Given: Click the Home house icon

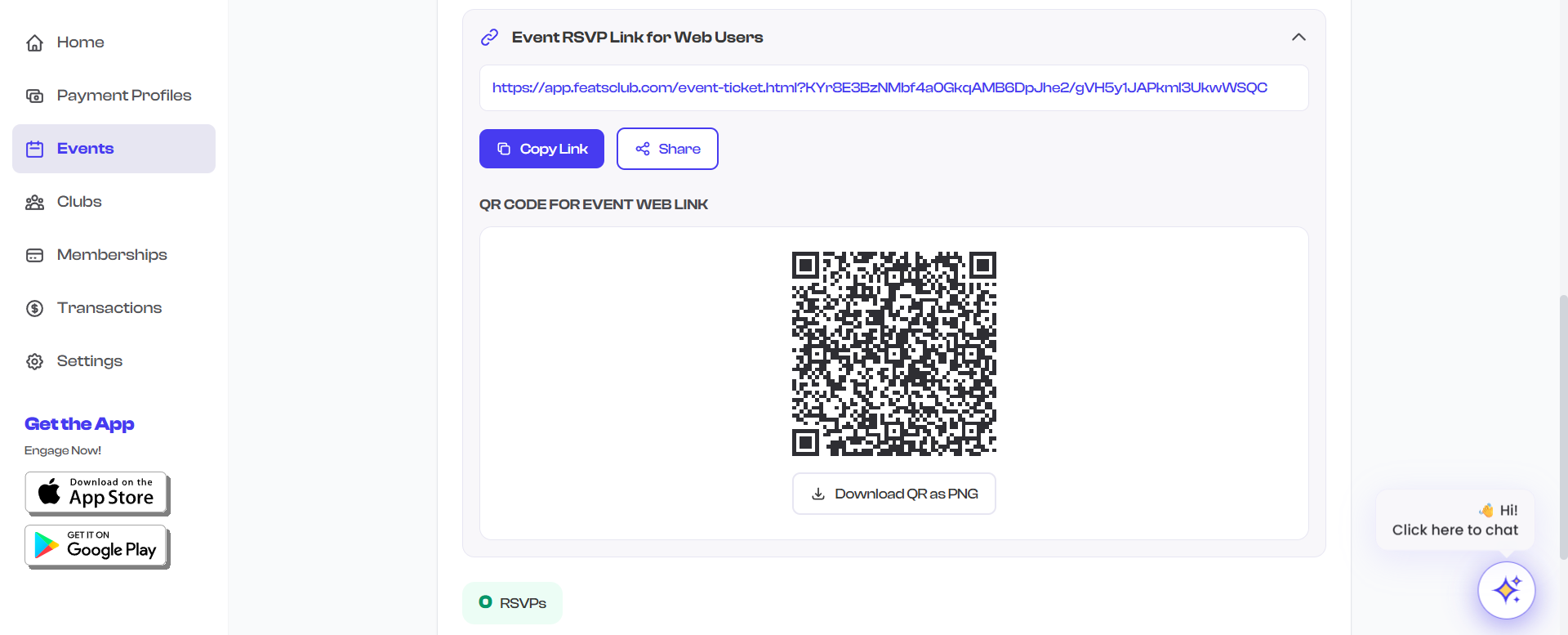Looking at the screenshot, I should [x=34, y=42].
